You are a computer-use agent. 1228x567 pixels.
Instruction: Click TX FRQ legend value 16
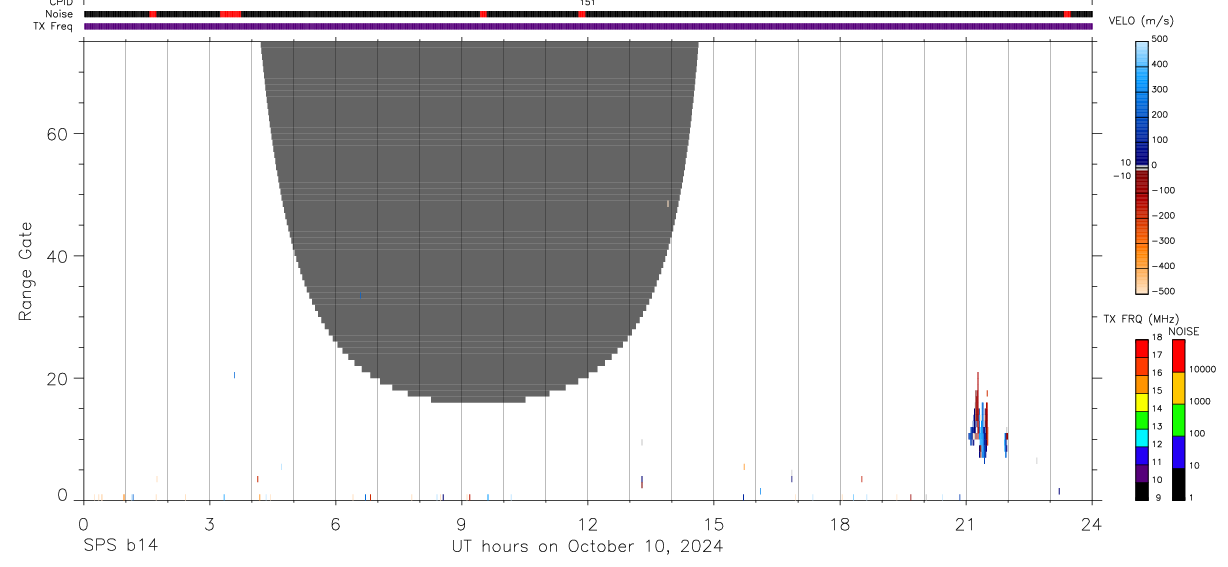pos(1156,372)
